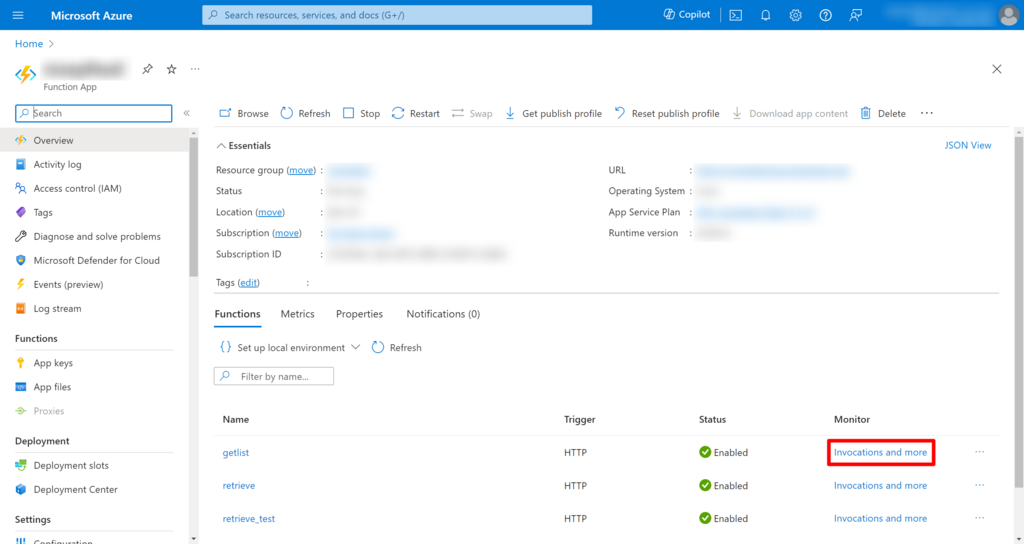This screenshot has height=544, width=1024.
Task: Collapse the left sidebar menu
Action: [x=186, y=113]
